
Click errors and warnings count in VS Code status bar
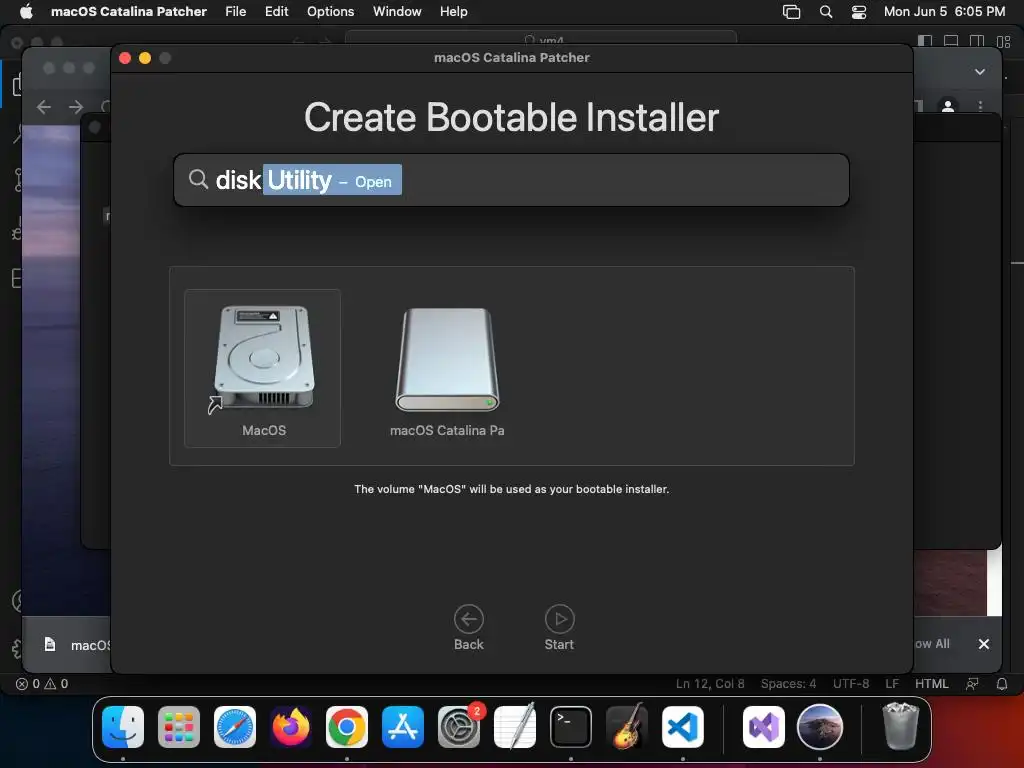click(42, 684)
